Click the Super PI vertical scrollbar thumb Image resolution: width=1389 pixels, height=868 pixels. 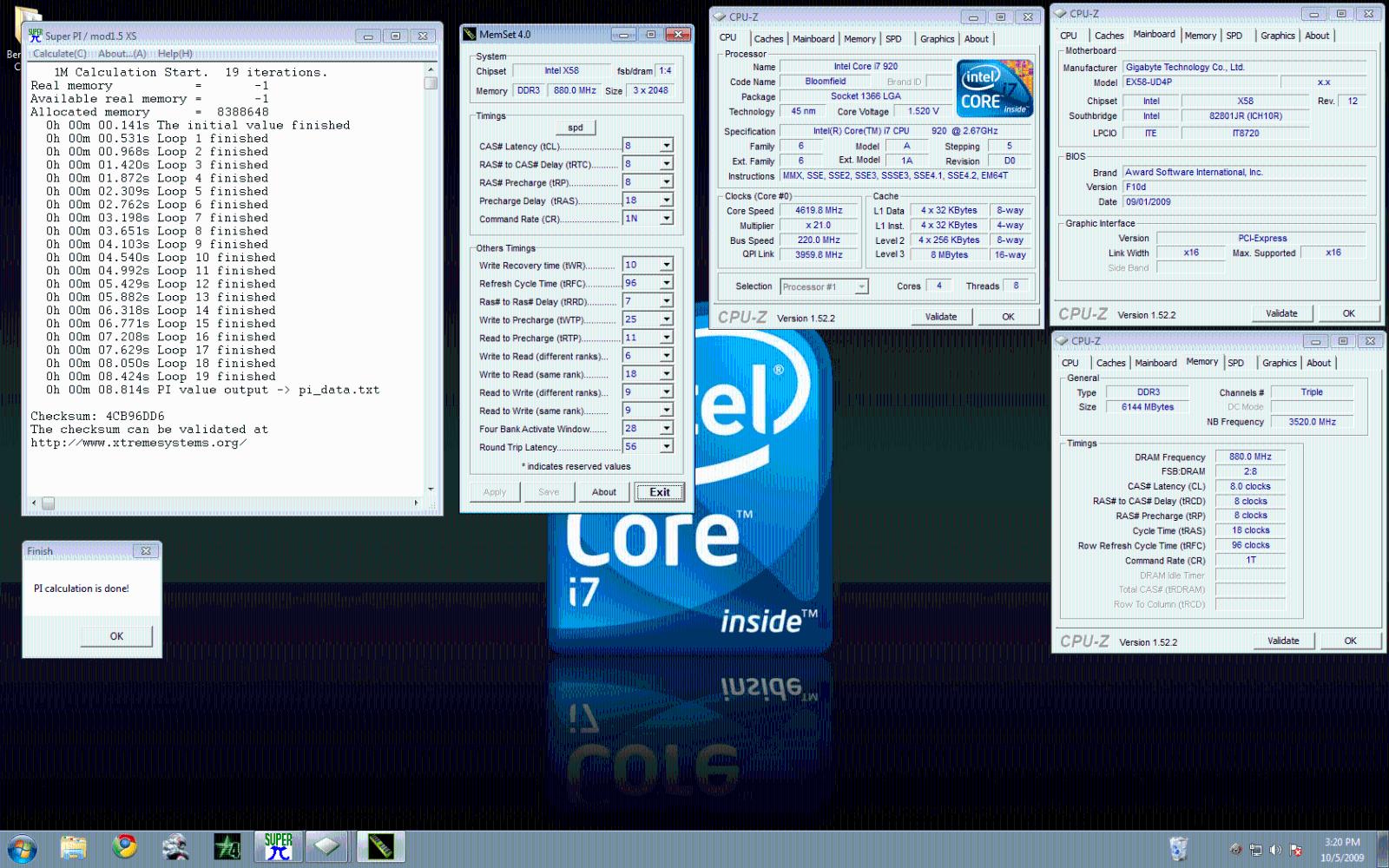tap(431, 83)
